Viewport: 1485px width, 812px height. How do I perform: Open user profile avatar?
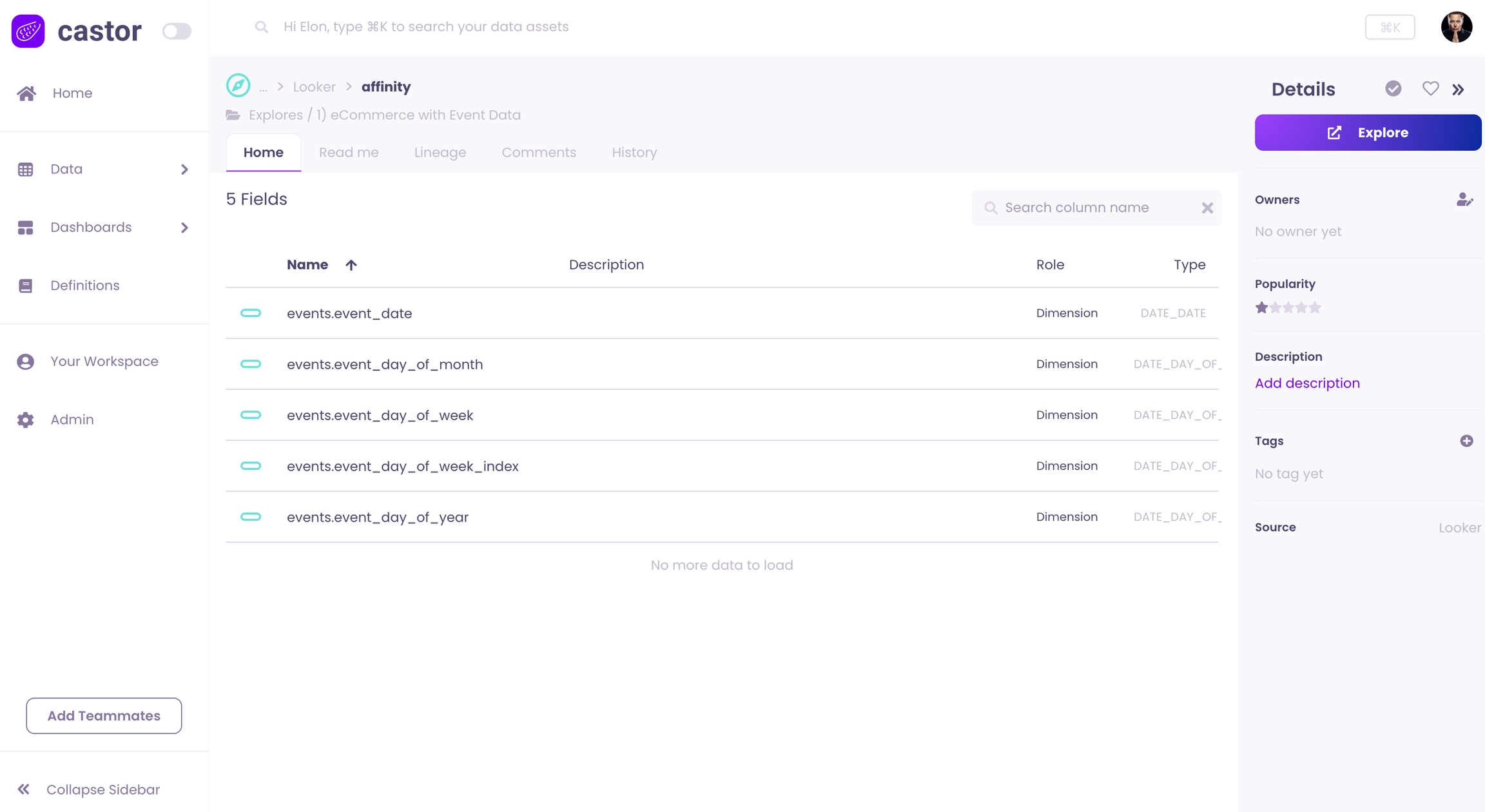[x=1456, y=27]
